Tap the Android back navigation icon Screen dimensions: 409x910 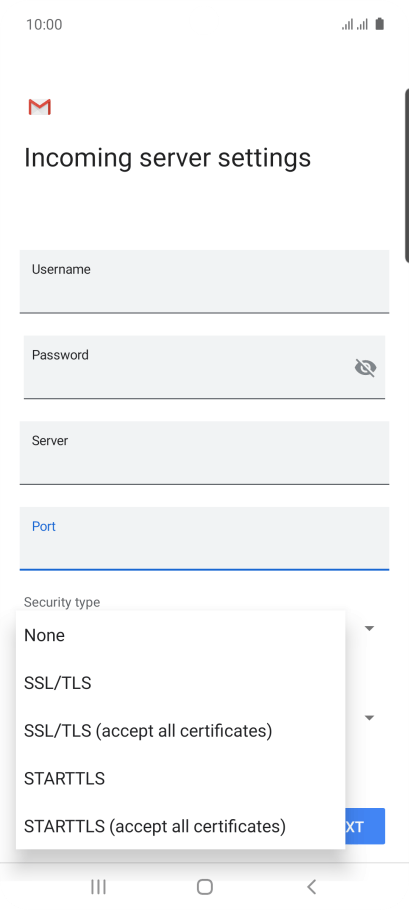tap(312, 886)
